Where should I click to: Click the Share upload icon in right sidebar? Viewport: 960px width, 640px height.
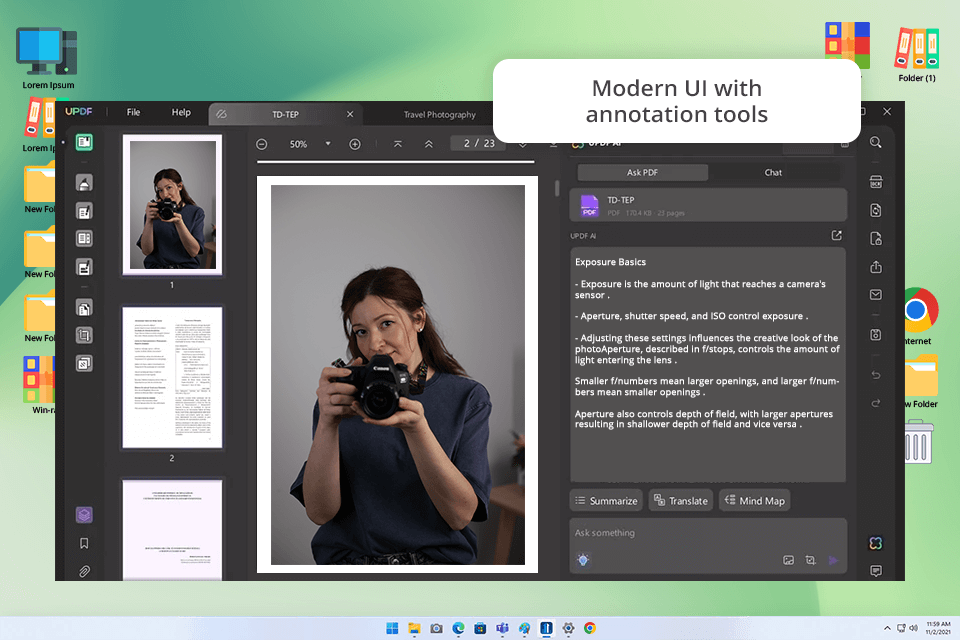coord(876,266)
